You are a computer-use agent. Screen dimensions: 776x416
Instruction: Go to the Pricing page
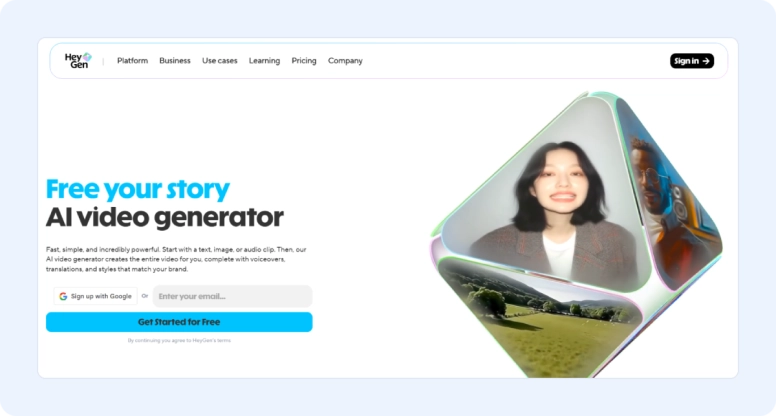pos(304,60)
